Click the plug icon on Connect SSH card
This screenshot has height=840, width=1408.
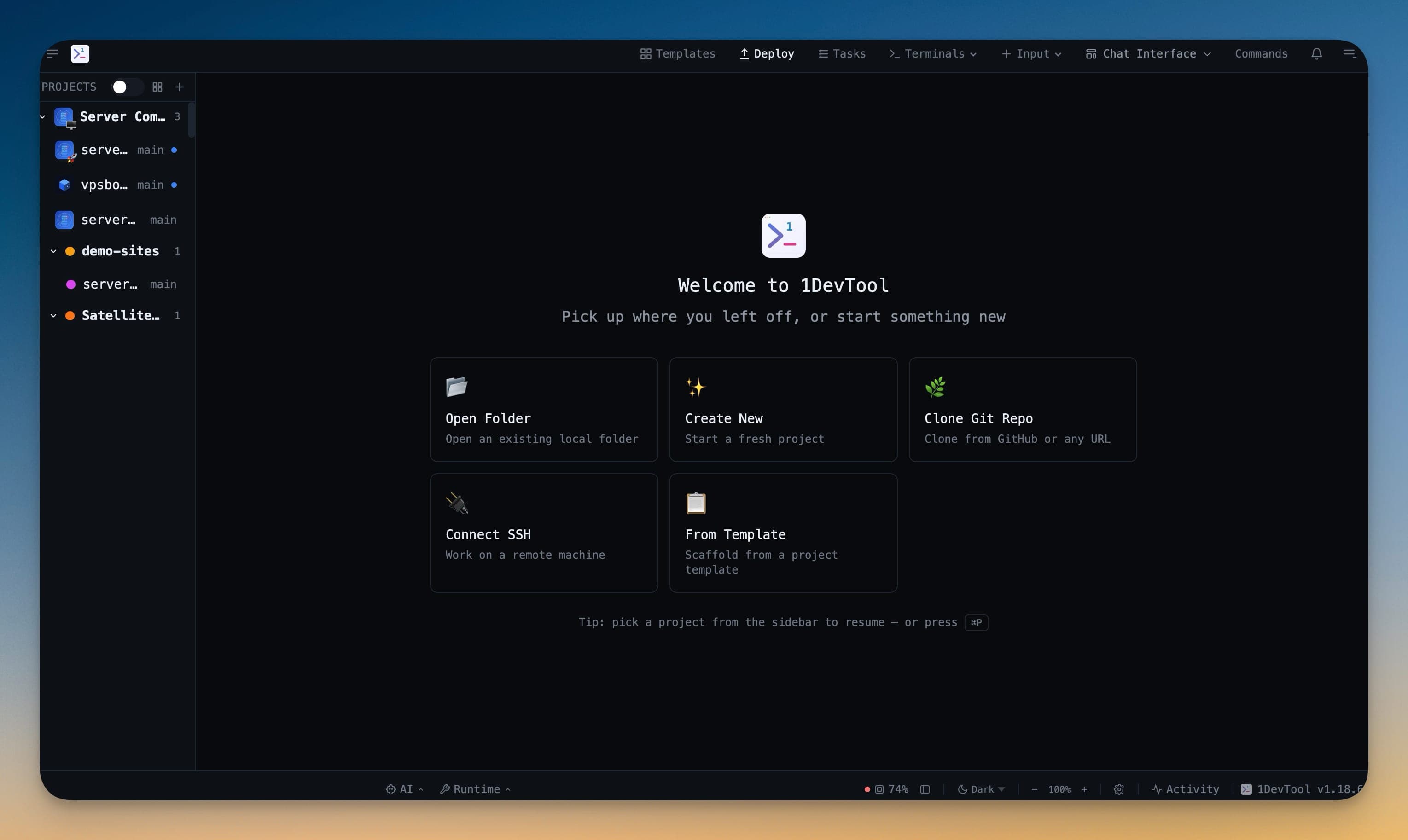456,503
